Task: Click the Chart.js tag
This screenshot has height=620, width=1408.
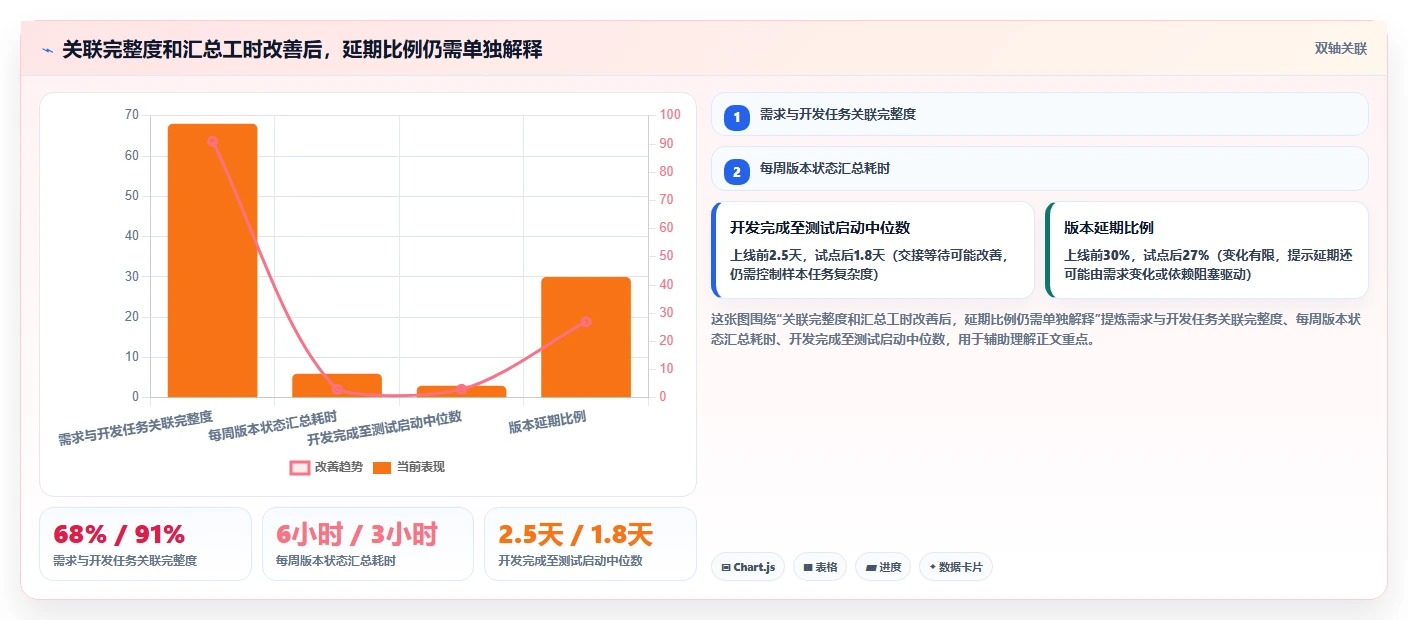Action: click(748, 567)
